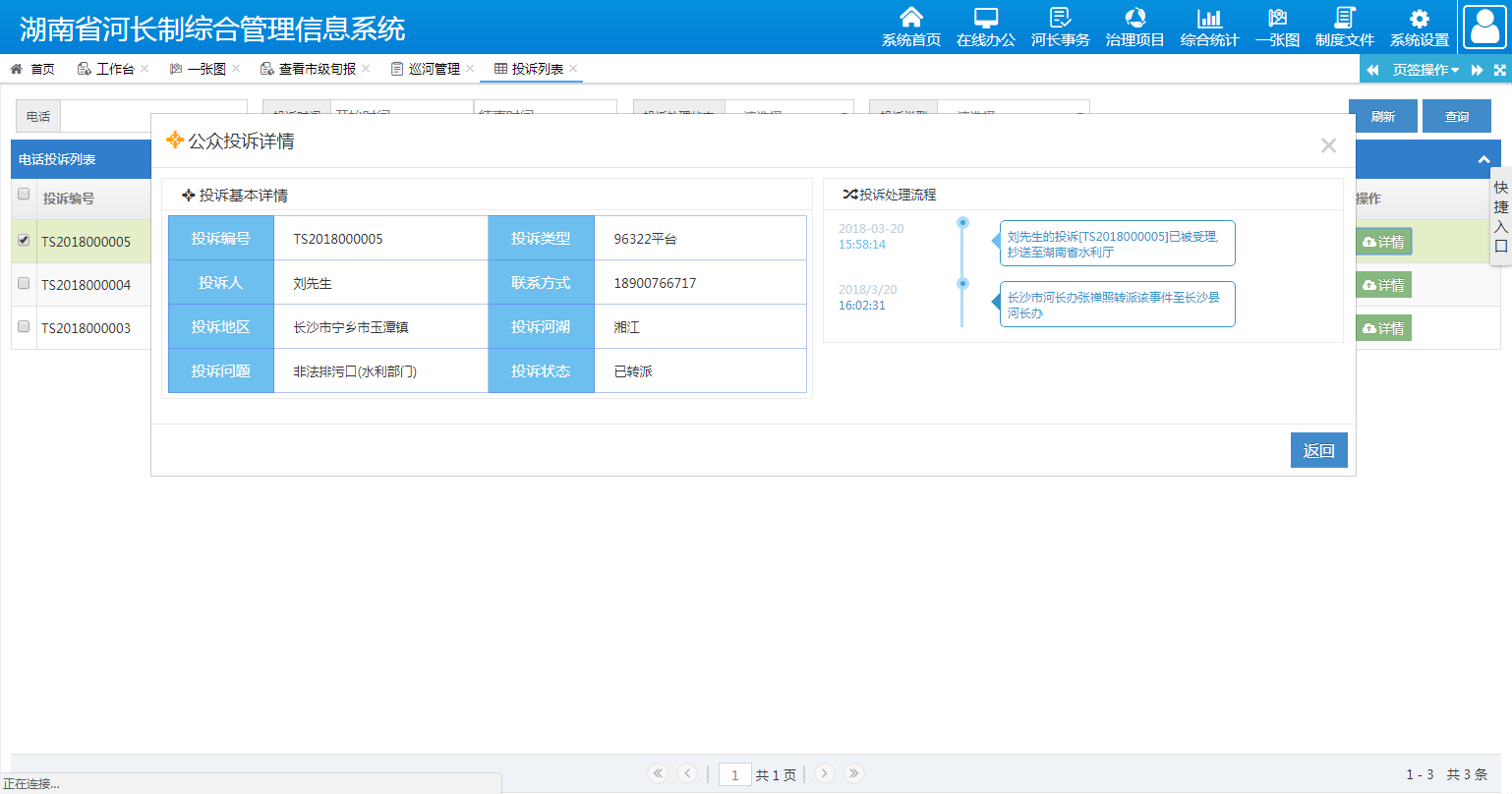The height and width of the screenshot is (794, 1512).
Task: Click TS2018000003 in the list
Action: click(x=86, y=328)
